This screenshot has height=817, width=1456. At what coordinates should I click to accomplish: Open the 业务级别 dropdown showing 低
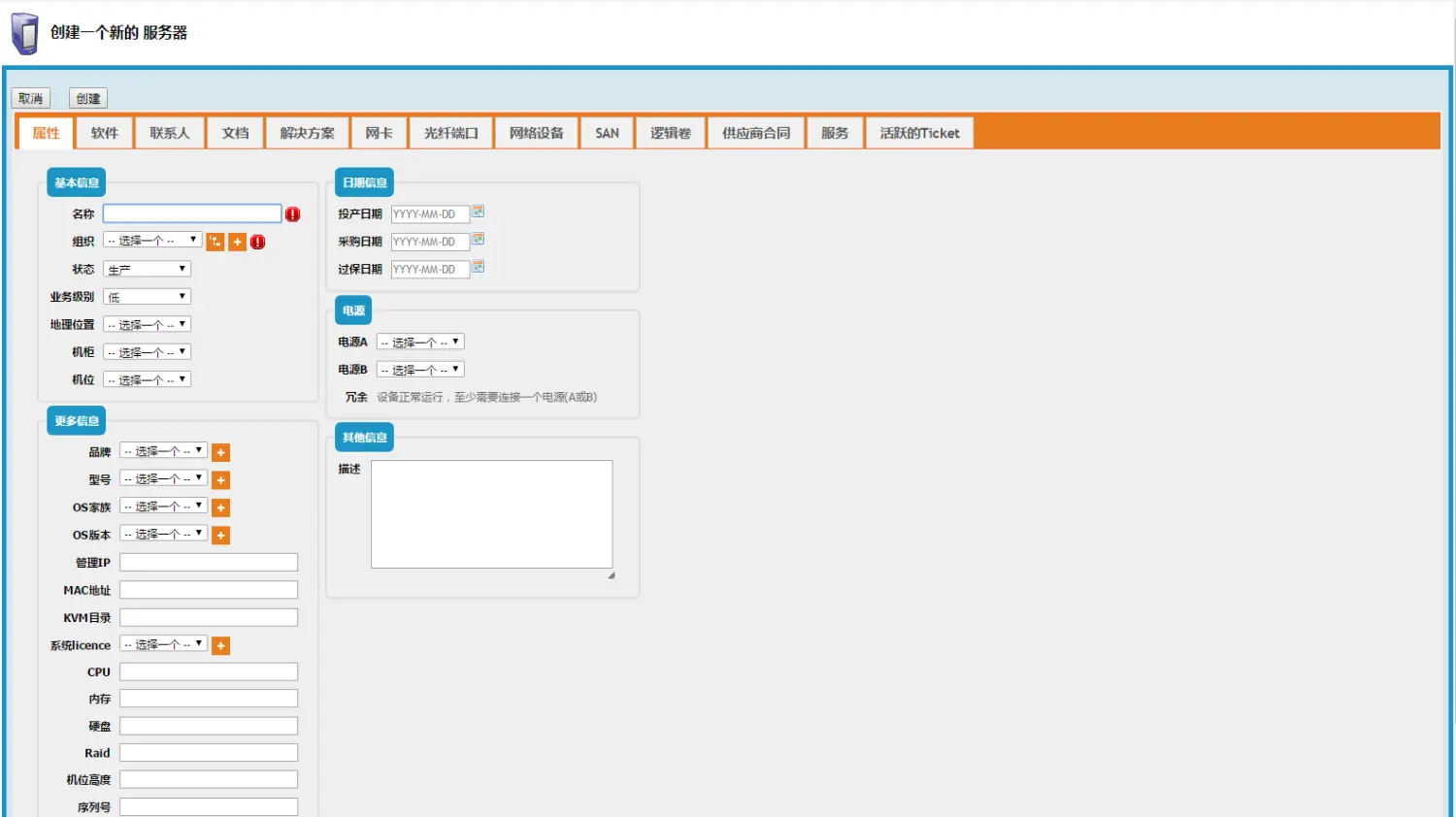147,297
